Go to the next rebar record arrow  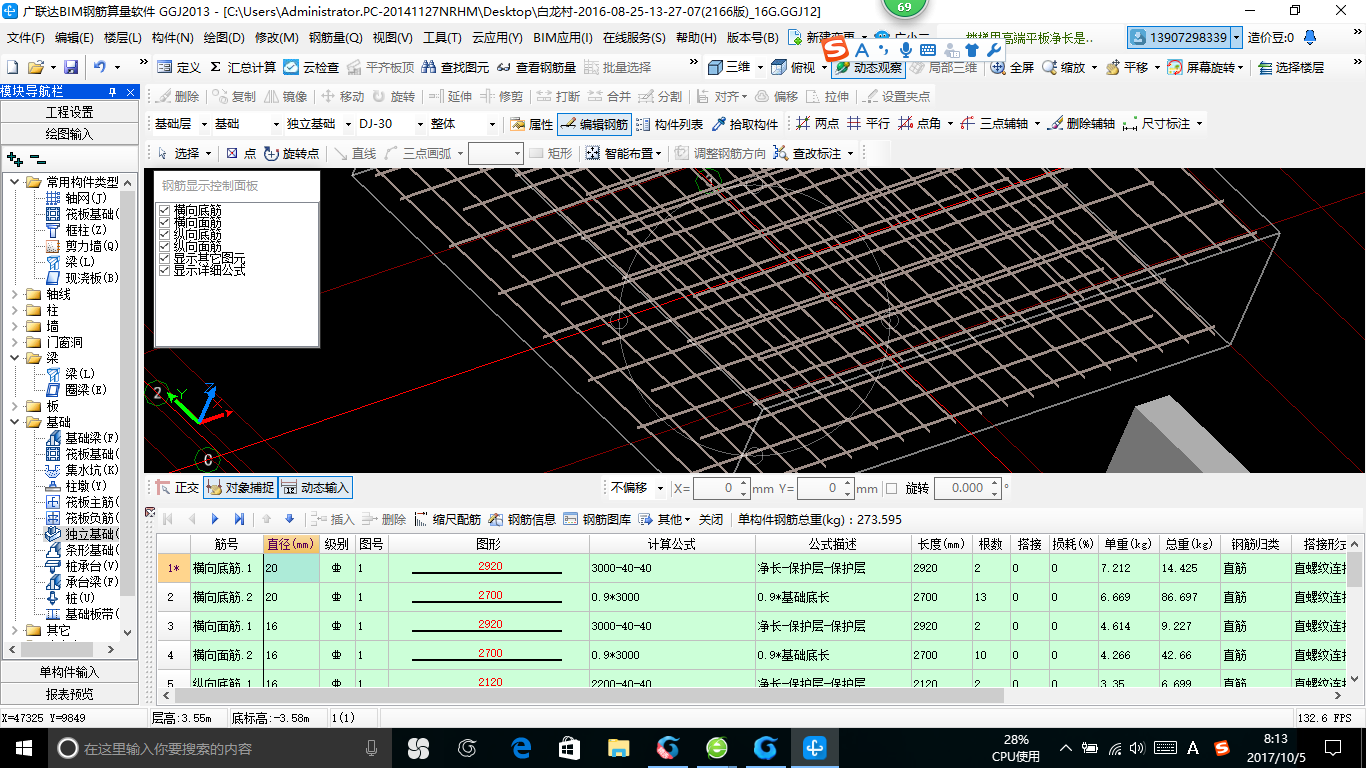[215, 519]
